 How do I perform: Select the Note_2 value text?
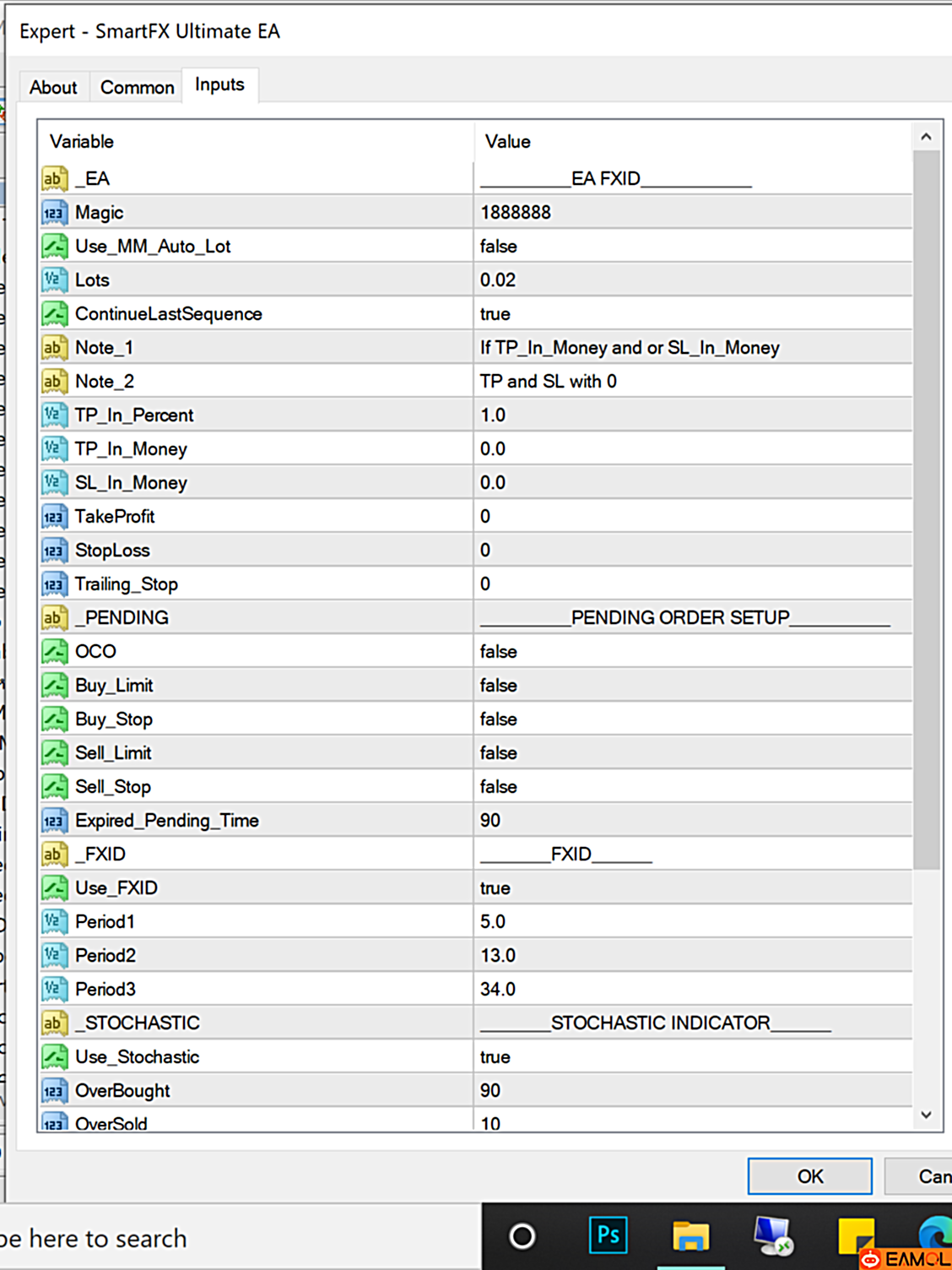click(x=549, y=381)
